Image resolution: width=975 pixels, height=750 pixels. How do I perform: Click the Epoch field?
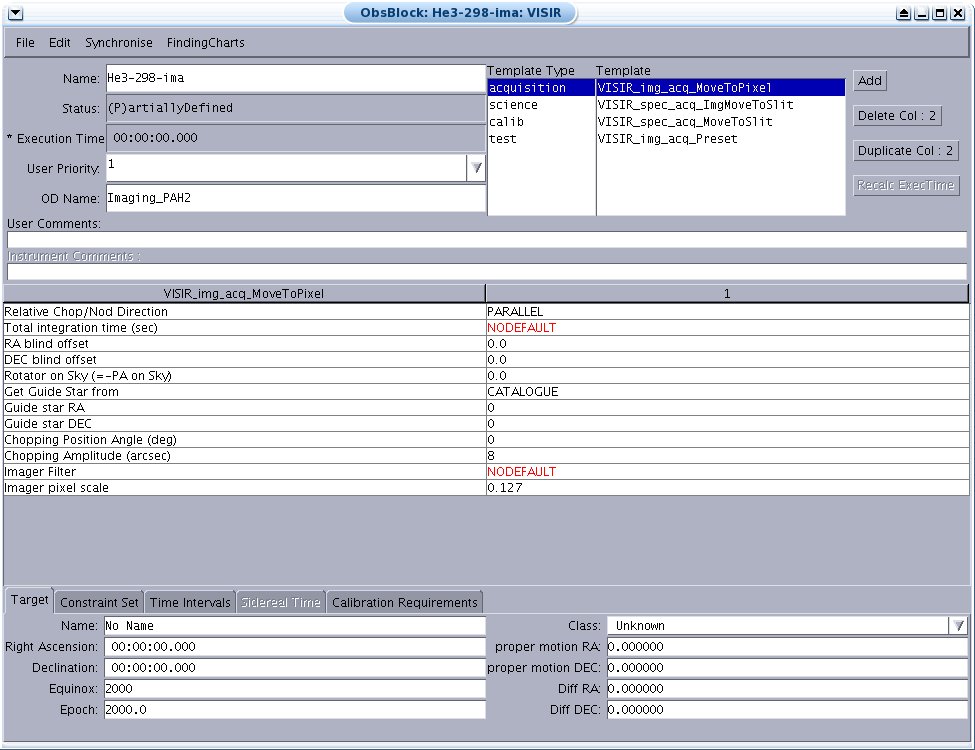coord(295,710)
